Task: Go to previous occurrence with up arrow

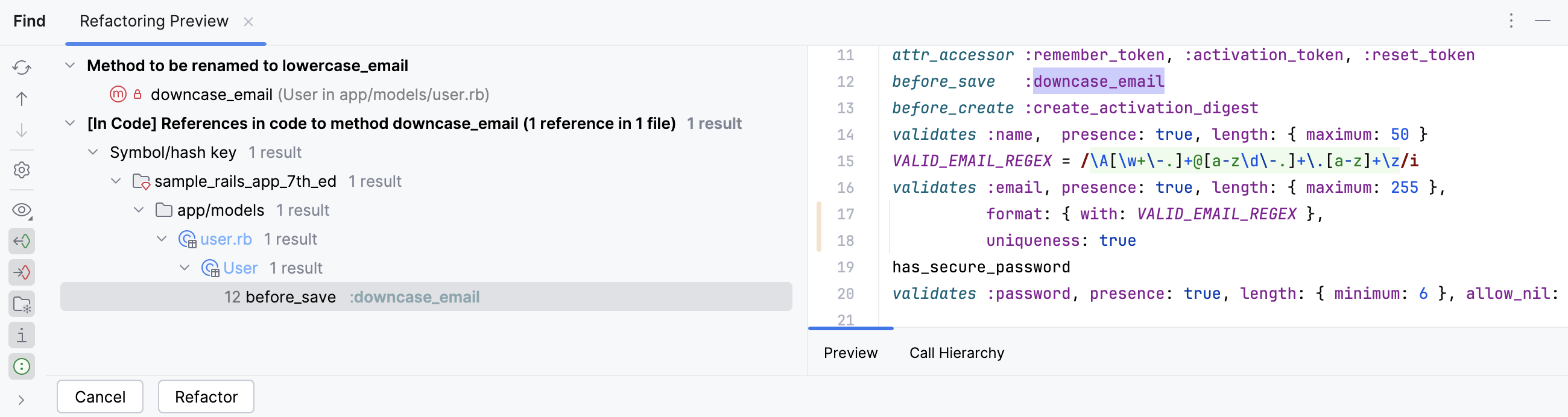Action: click(22, 99)
